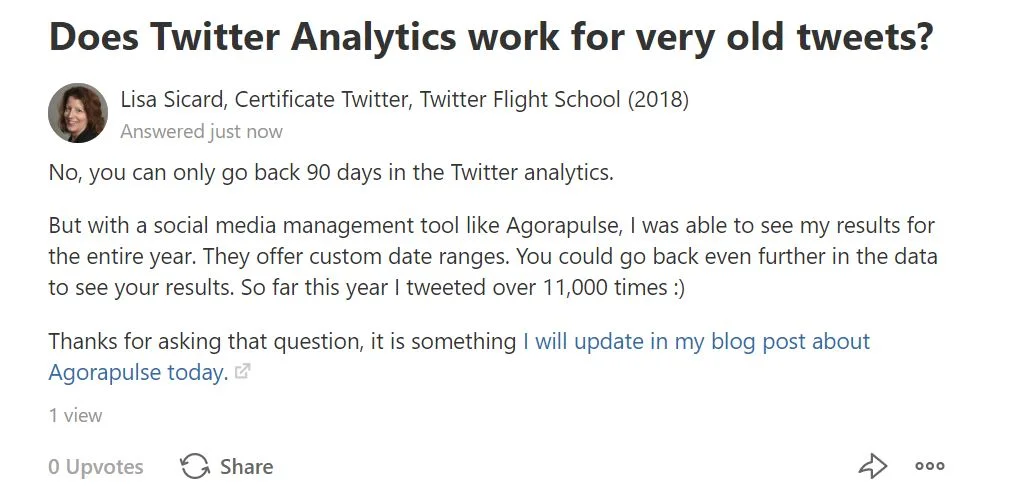Click the author name Lisa Sicard
The image size is (1031, 498).
tap(173, 99)
